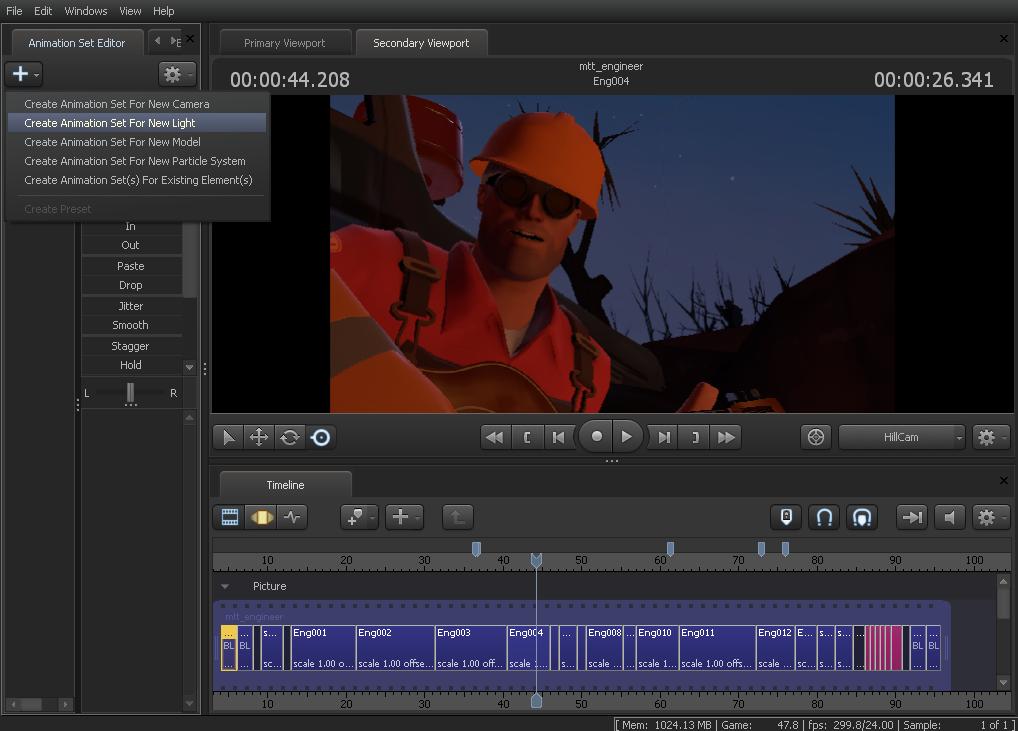Image resolution: width=1018 pixels, height=731 pixels.
Task: Click the crosshair camera icon beside HillCam
Action: coord(816,437)
